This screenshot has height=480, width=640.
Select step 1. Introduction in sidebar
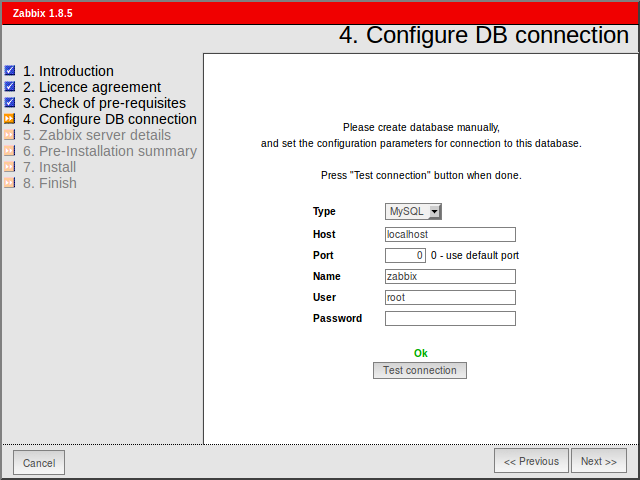68,71
